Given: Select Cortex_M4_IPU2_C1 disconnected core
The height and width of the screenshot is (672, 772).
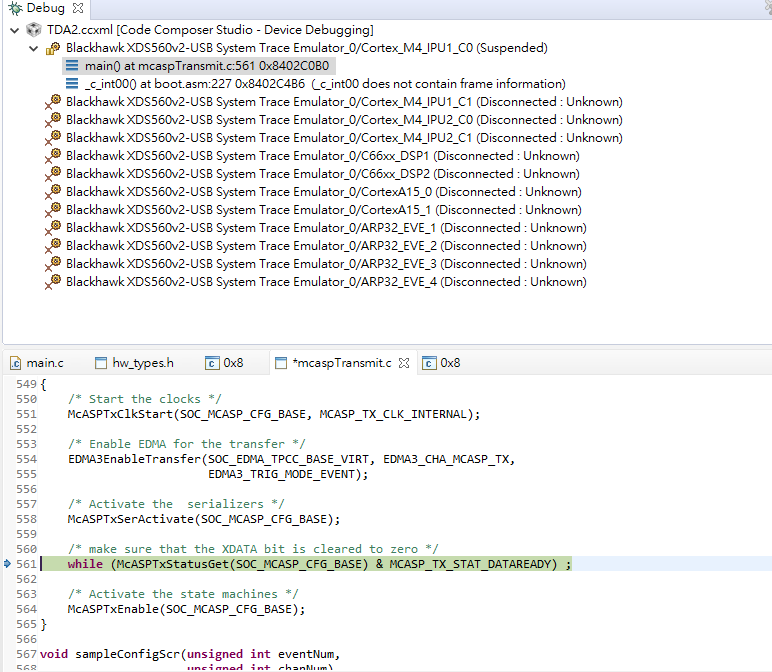Looking at the screenshot, I should click(344, 138).
